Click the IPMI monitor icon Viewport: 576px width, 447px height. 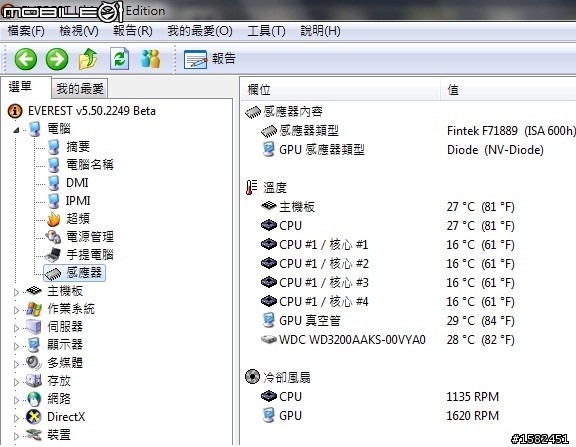click(54, 201)
